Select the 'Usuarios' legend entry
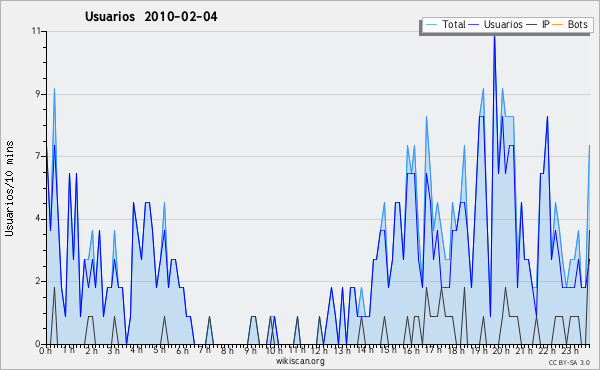 pos(496,25)
